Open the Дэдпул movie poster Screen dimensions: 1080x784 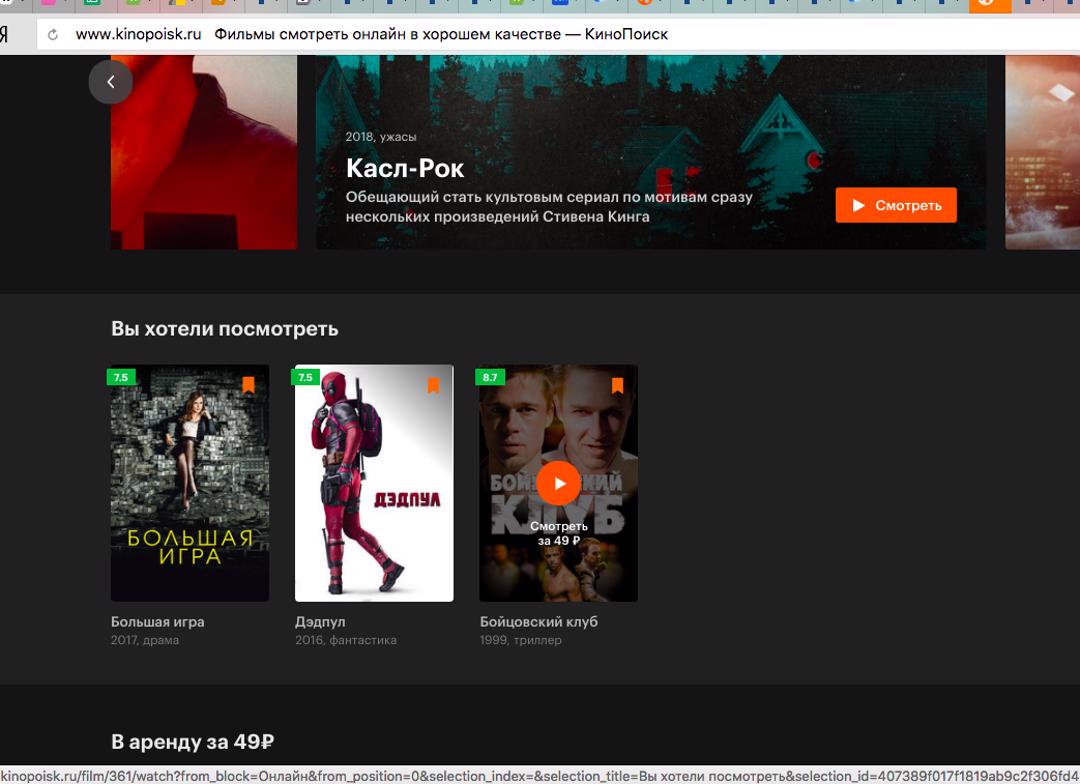tap(374, 483)
